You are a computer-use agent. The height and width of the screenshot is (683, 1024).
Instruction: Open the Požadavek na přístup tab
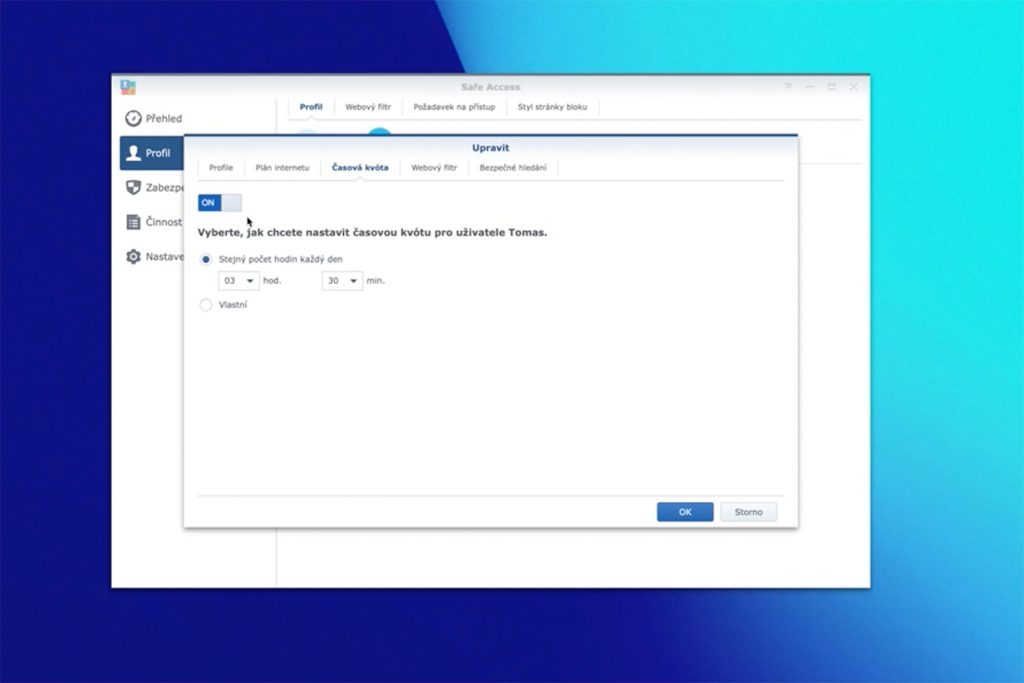pyautogui.click(x=455, y=107)
